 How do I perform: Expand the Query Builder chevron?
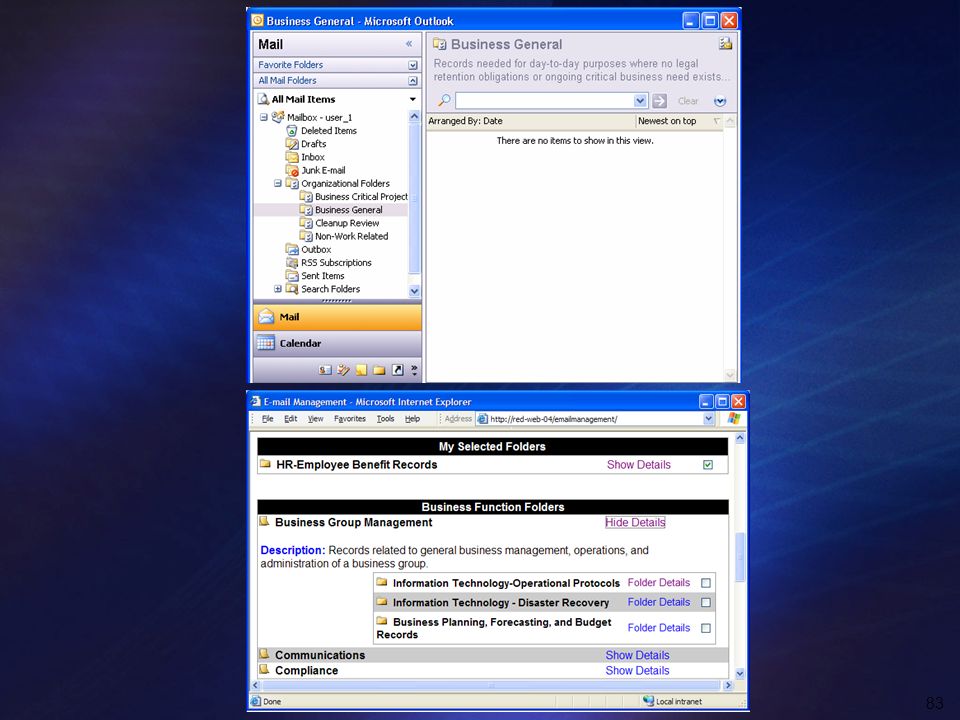coord(720,101)
